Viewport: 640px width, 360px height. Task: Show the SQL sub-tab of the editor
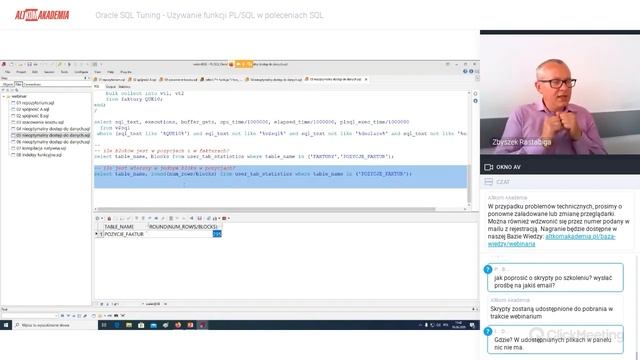click(97, 87)
